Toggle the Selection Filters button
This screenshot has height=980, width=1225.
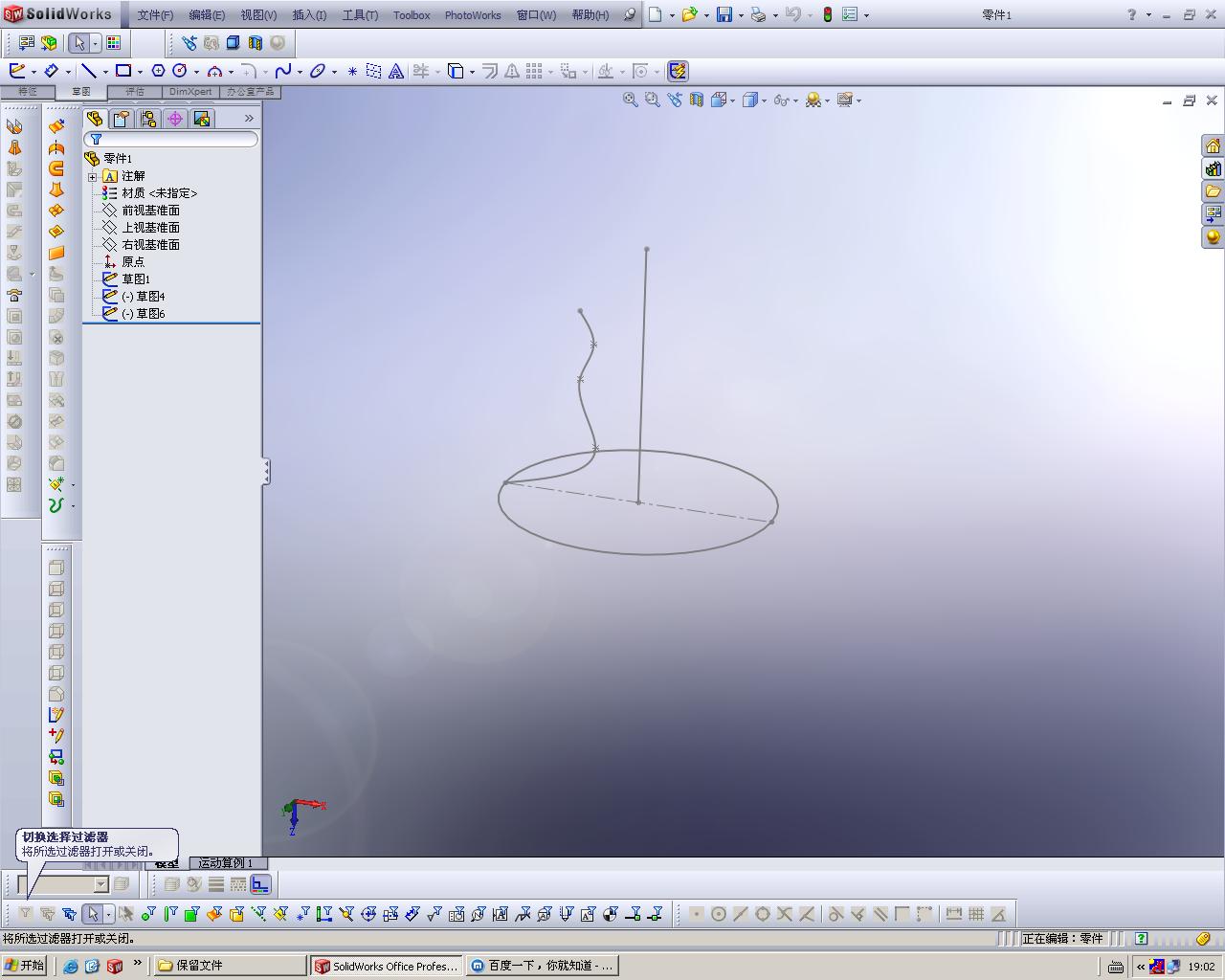[26, 914]
